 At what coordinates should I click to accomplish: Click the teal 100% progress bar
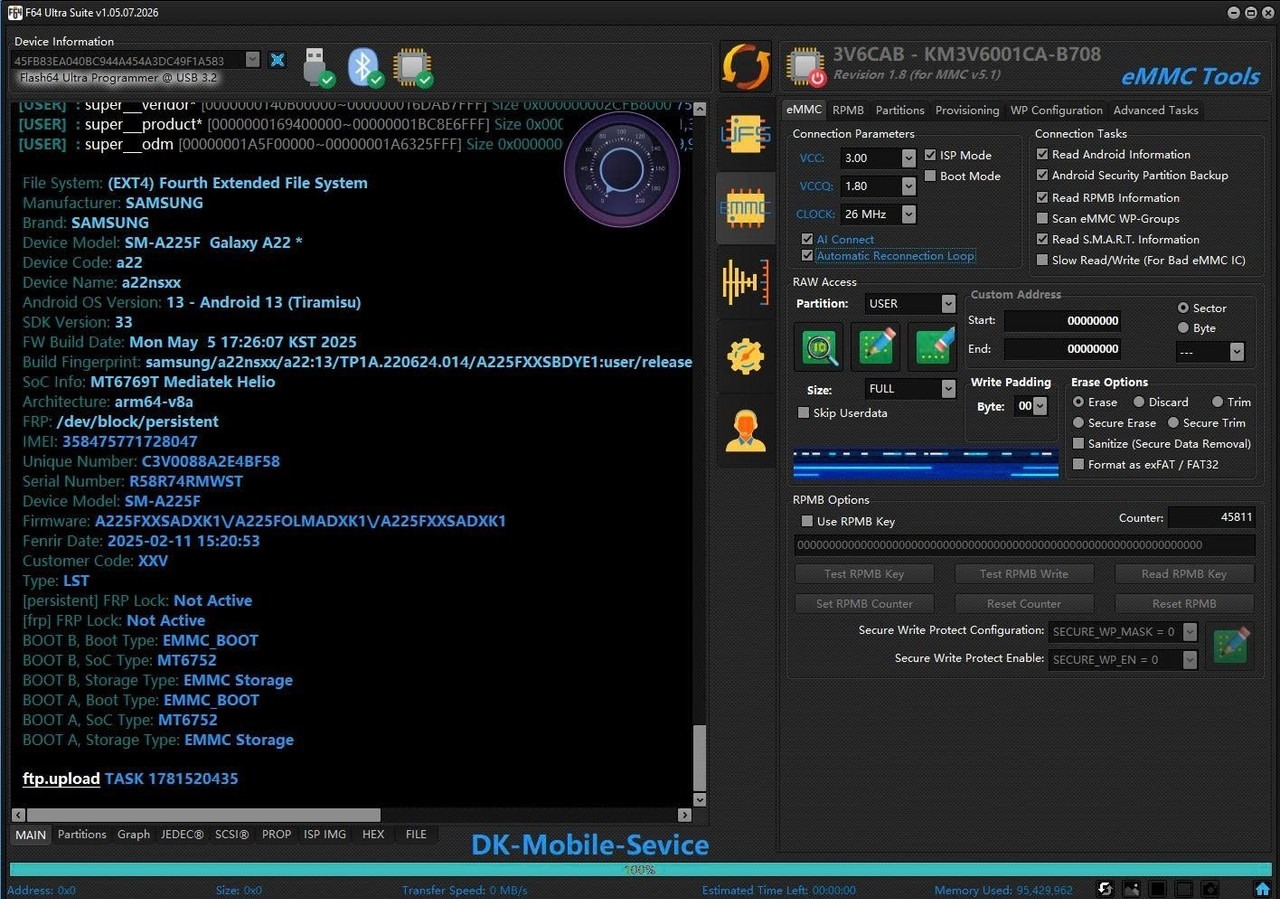[x=640, y=870]
